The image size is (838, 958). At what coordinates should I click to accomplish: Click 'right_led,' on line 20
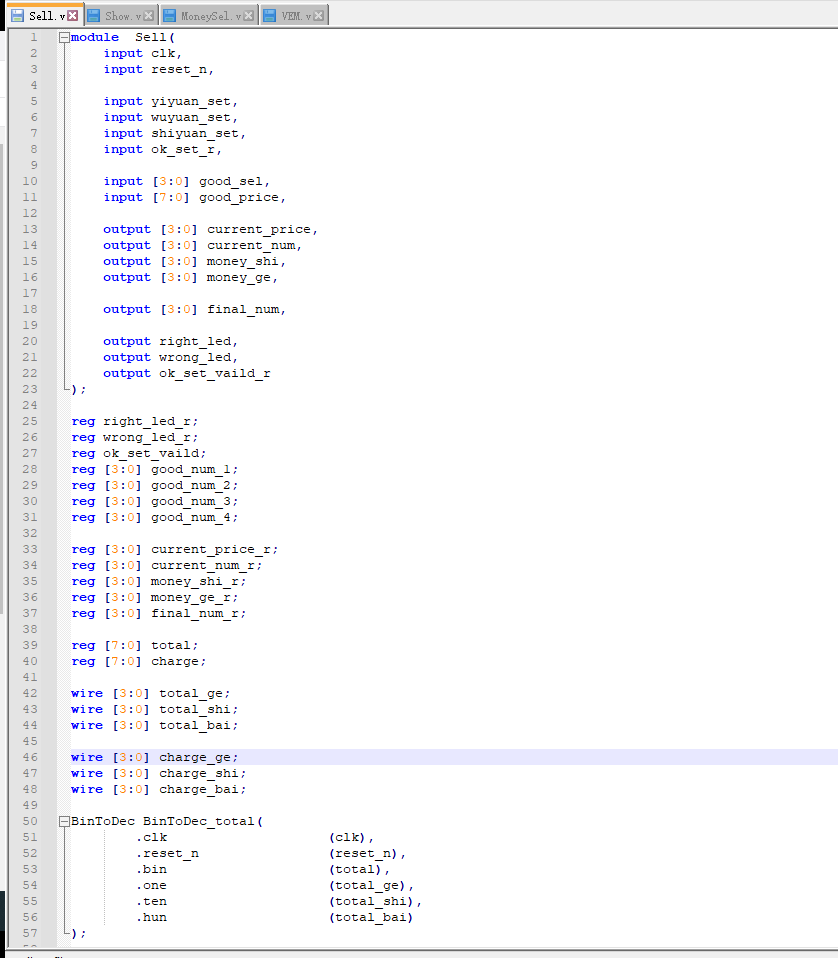[x=198, y=342]
